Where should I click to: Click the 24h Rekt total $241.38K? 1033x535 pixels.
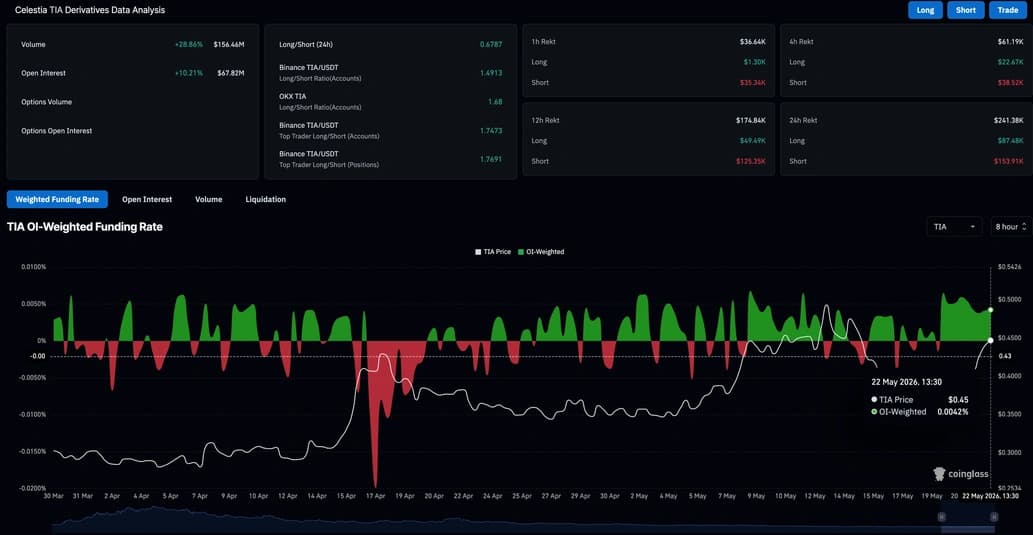coord(1009,121)
